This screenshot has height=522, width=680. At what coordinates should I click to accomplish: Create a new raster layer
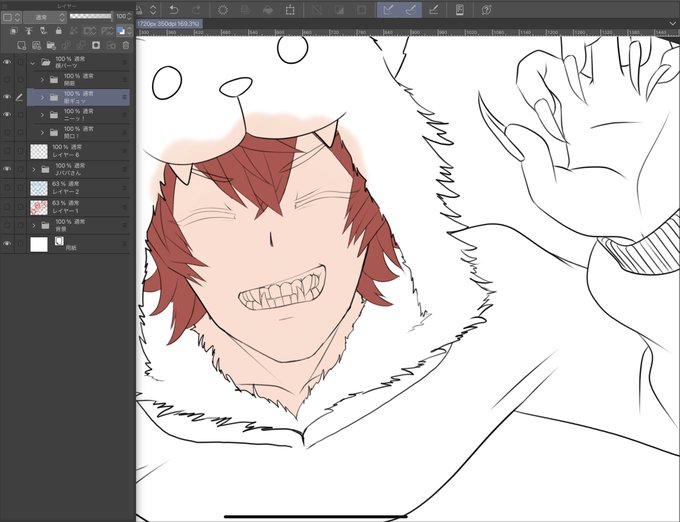pyautogui.click(x=21, y=45)
